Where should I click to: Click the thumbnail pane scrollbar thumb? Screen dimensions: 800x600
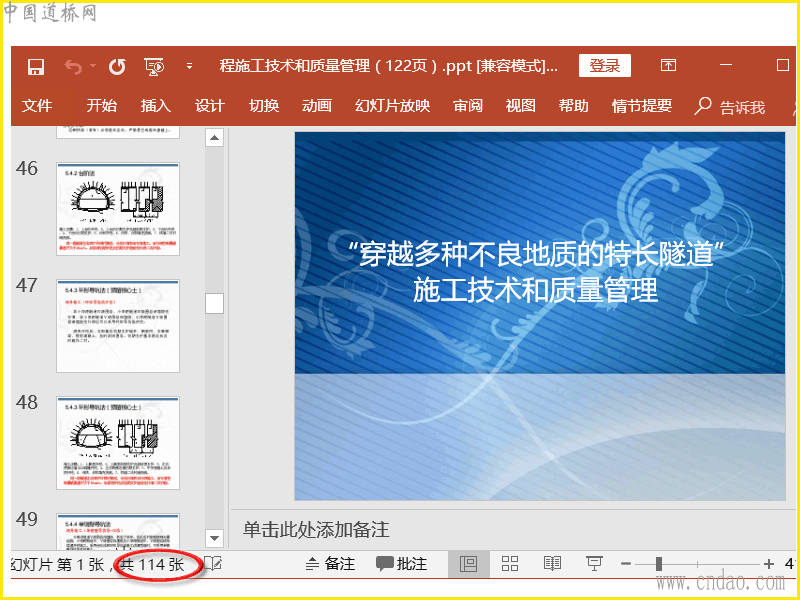pos(214,304)
